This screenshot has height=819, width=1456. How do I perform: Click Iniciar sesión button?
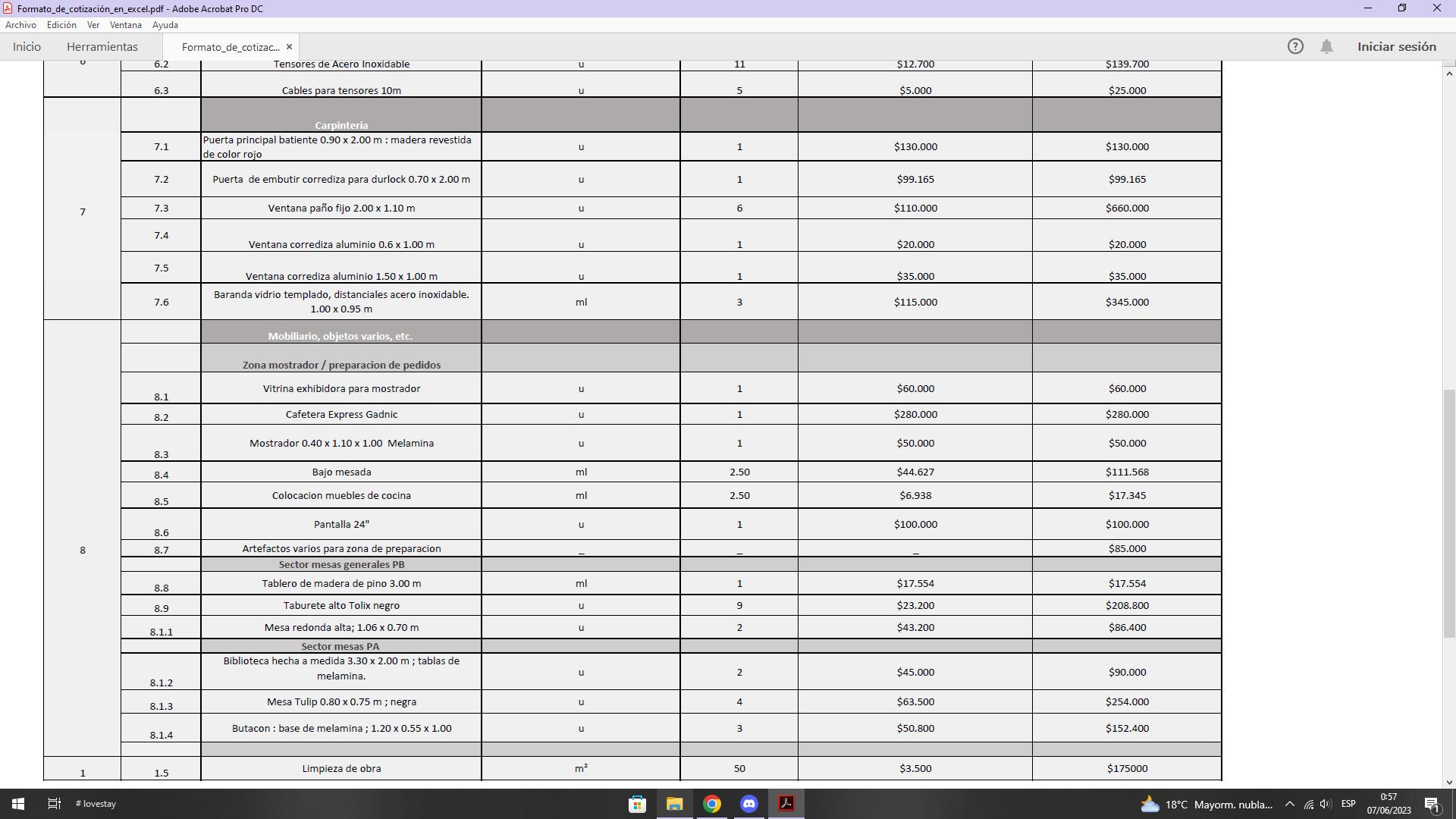[1396, 47]
